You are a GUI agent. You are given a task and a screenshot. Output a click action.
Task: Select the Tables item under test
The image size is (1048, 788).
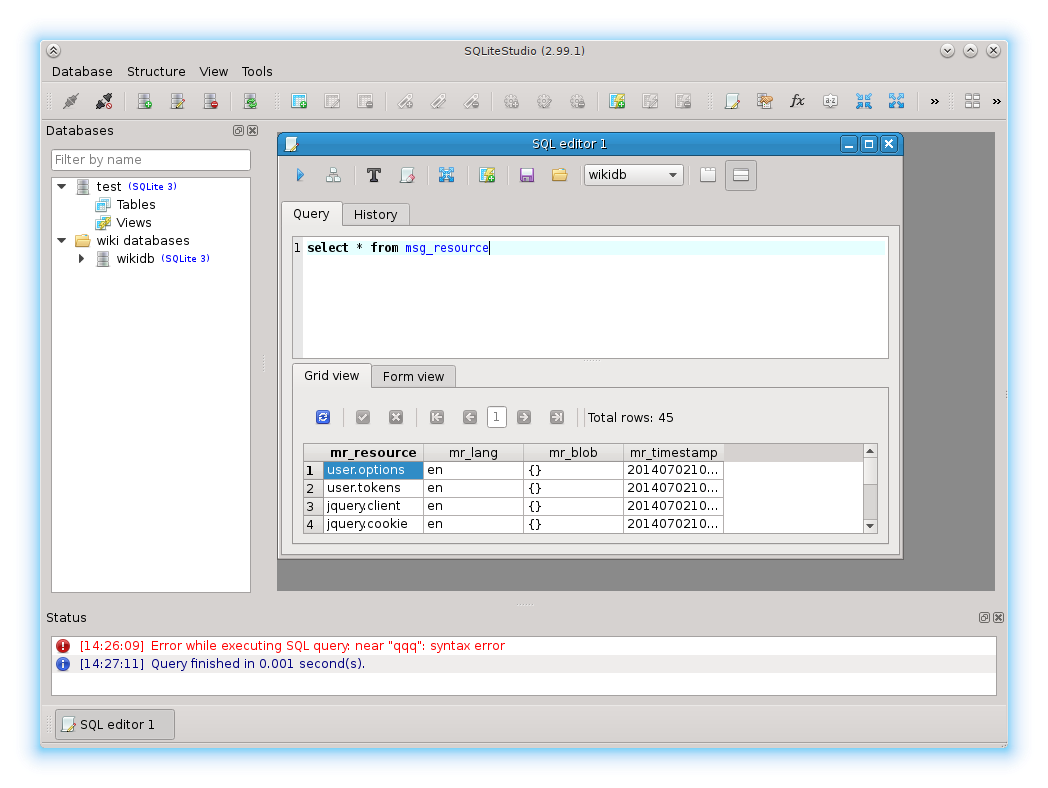[136, 205]
